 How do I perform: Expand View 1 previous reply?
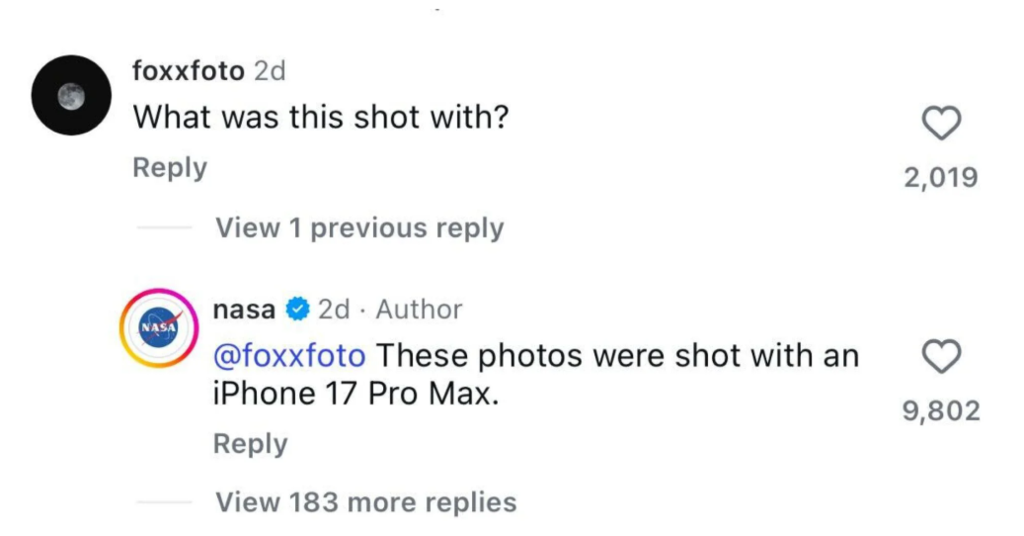tap(360, 228)
